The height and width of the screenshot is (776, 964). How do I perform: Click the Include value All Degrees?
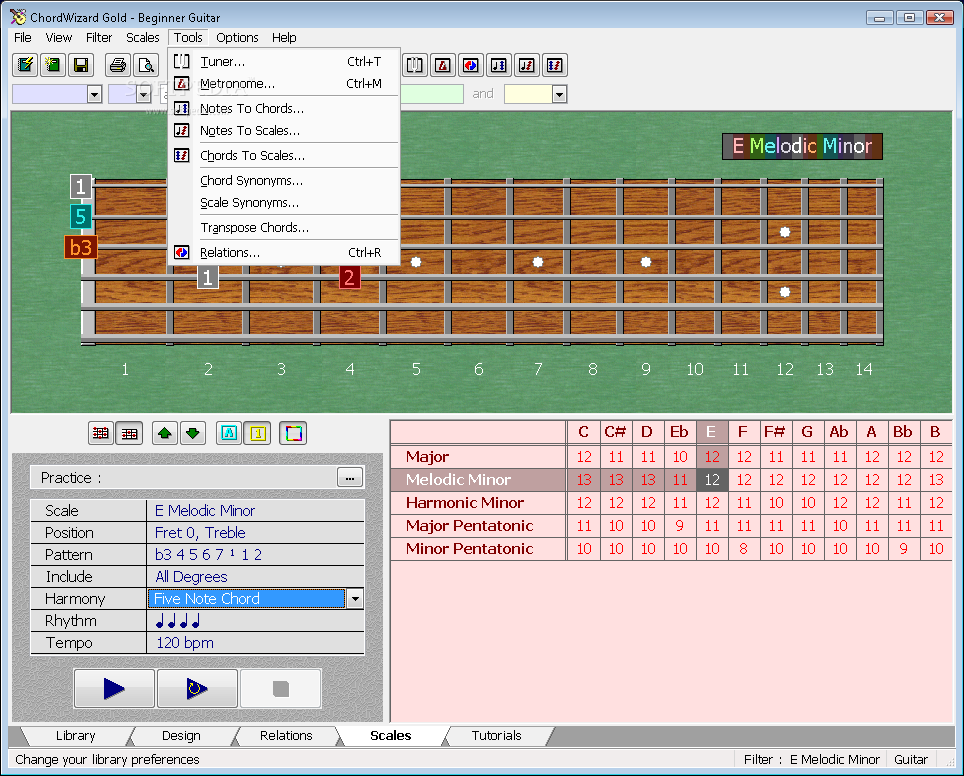click(x=256, y=577)
